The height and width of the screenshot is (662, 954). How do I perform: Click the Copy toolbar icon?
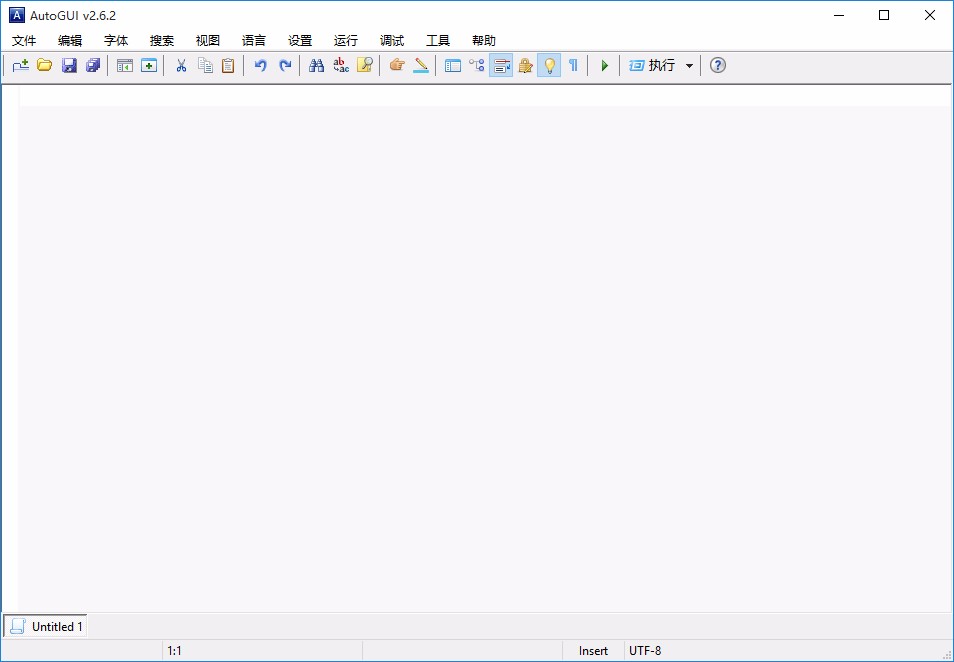(205, 65)
